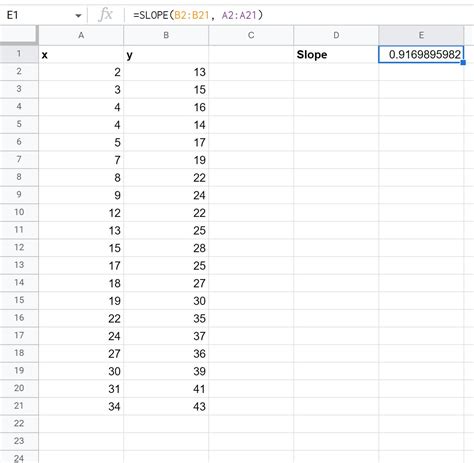Image resolution: width=474 pixels, height=463 pixels.
Task: Click cell B1 with y header
Action: point(166,54)
